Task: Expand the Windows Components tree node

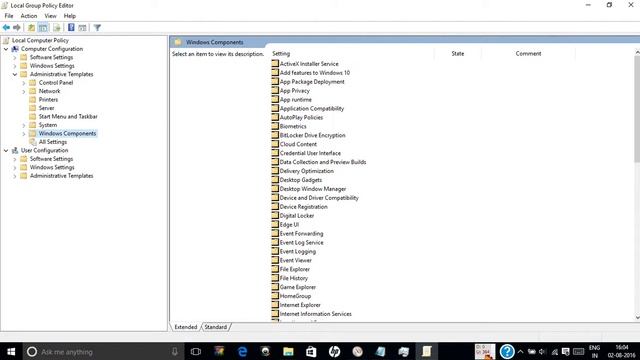Action: pos(24,133)
